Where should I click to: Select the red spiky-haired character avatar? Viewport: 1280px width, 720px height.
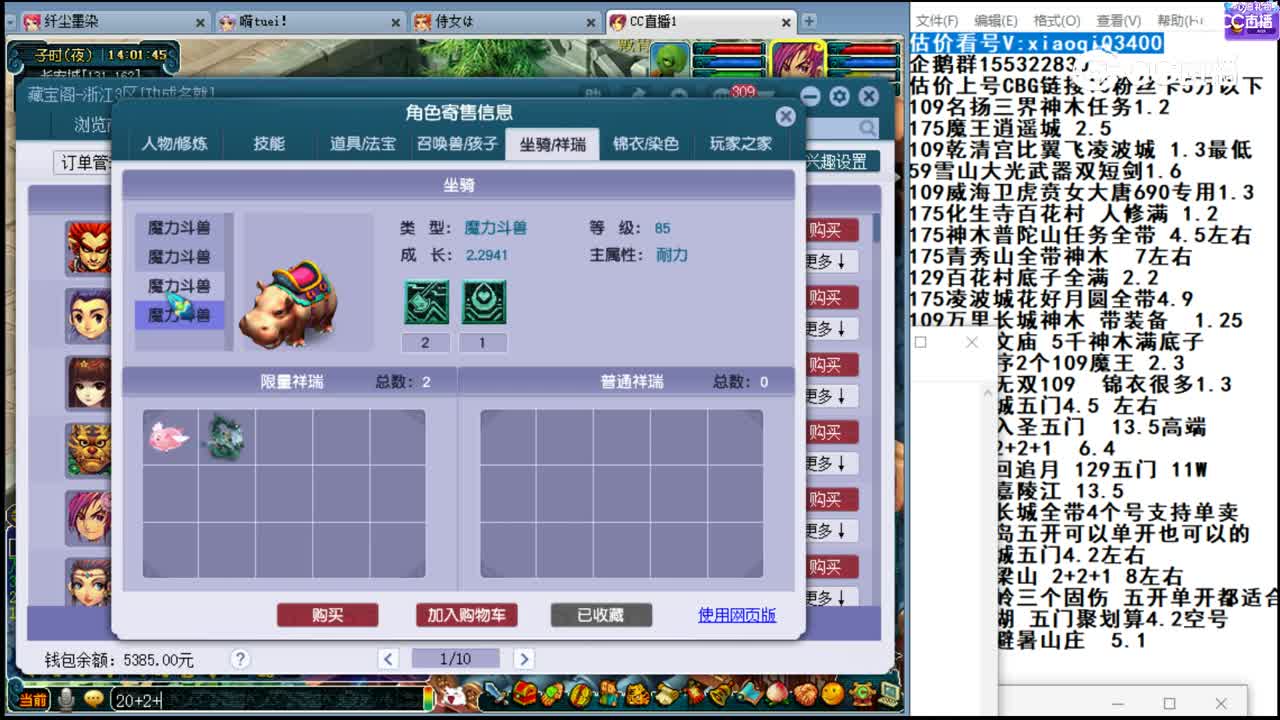point(88,247)
